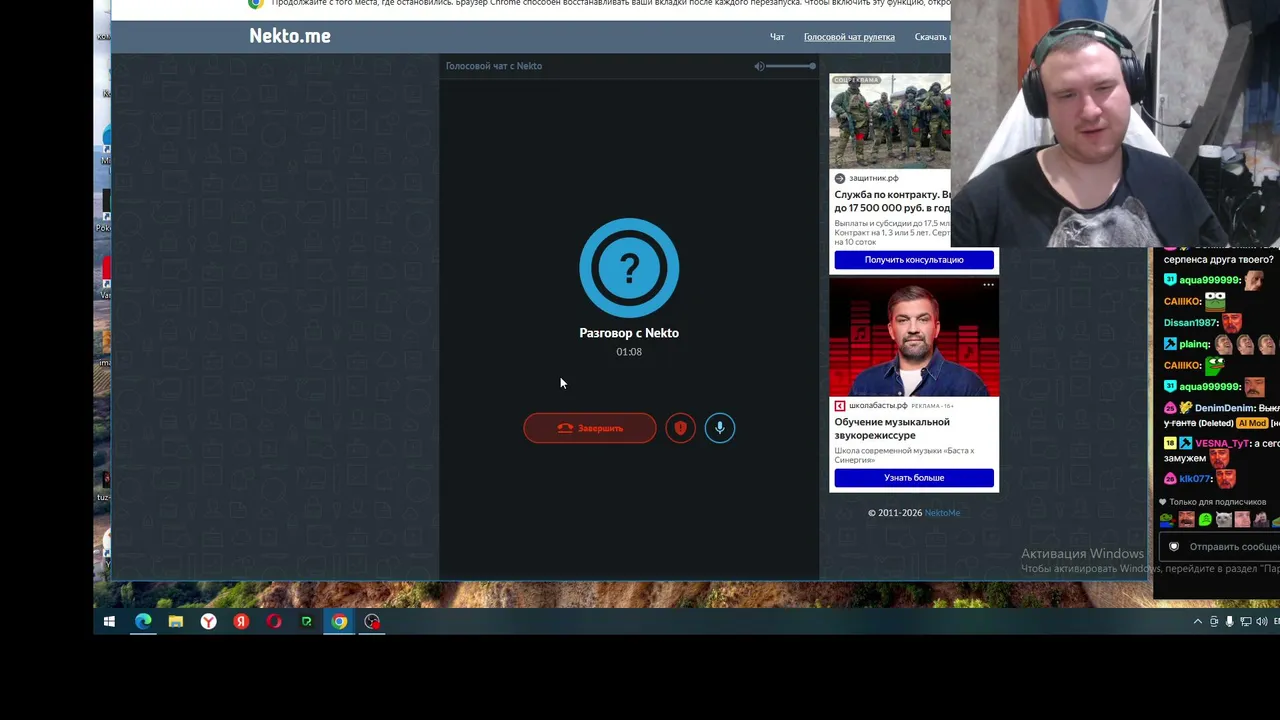Click the Узнать больше ad button
Viewport: 1280px width, 720px height.
[914, 478]
